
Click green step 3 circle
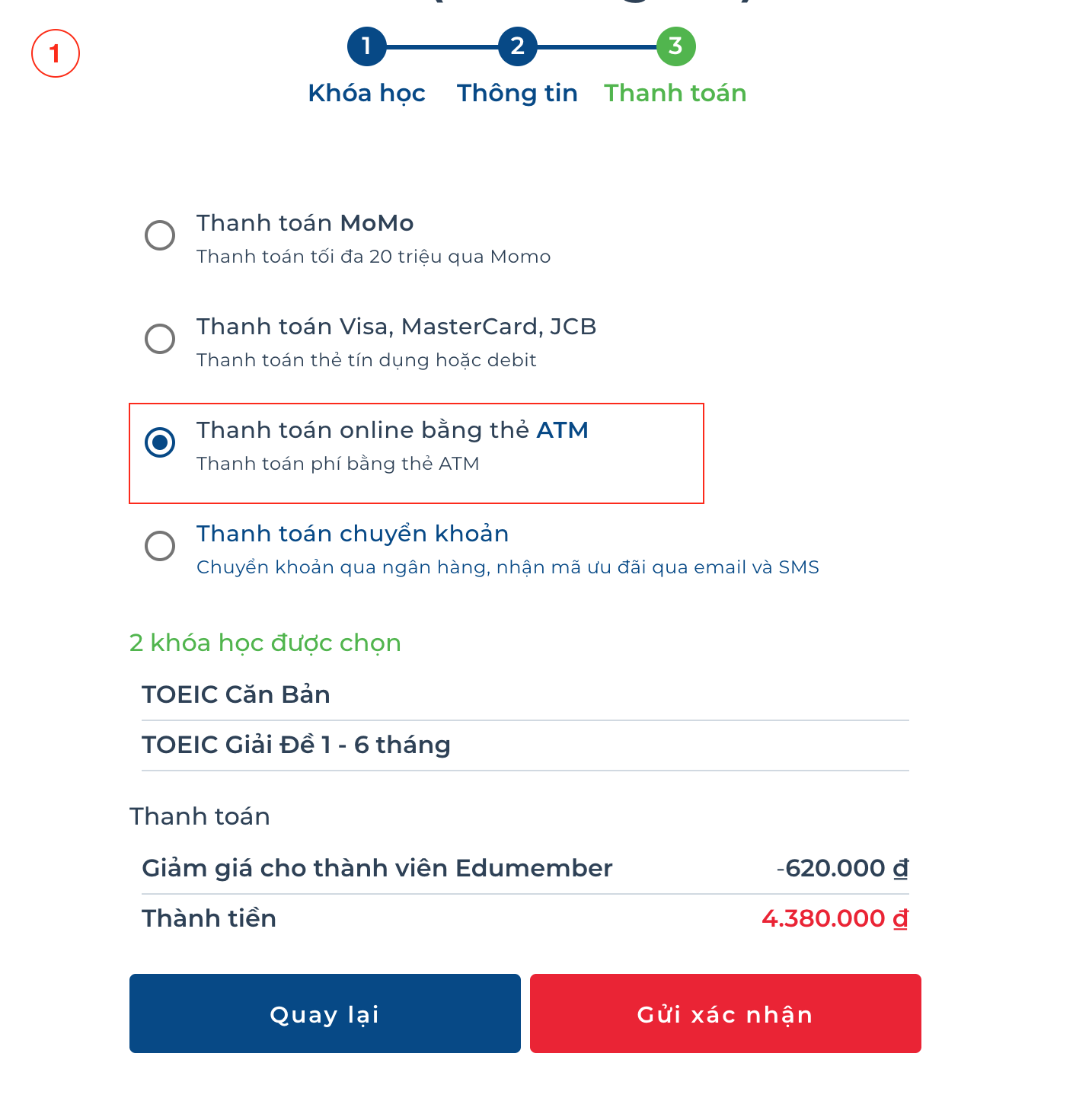pos(675,46)
